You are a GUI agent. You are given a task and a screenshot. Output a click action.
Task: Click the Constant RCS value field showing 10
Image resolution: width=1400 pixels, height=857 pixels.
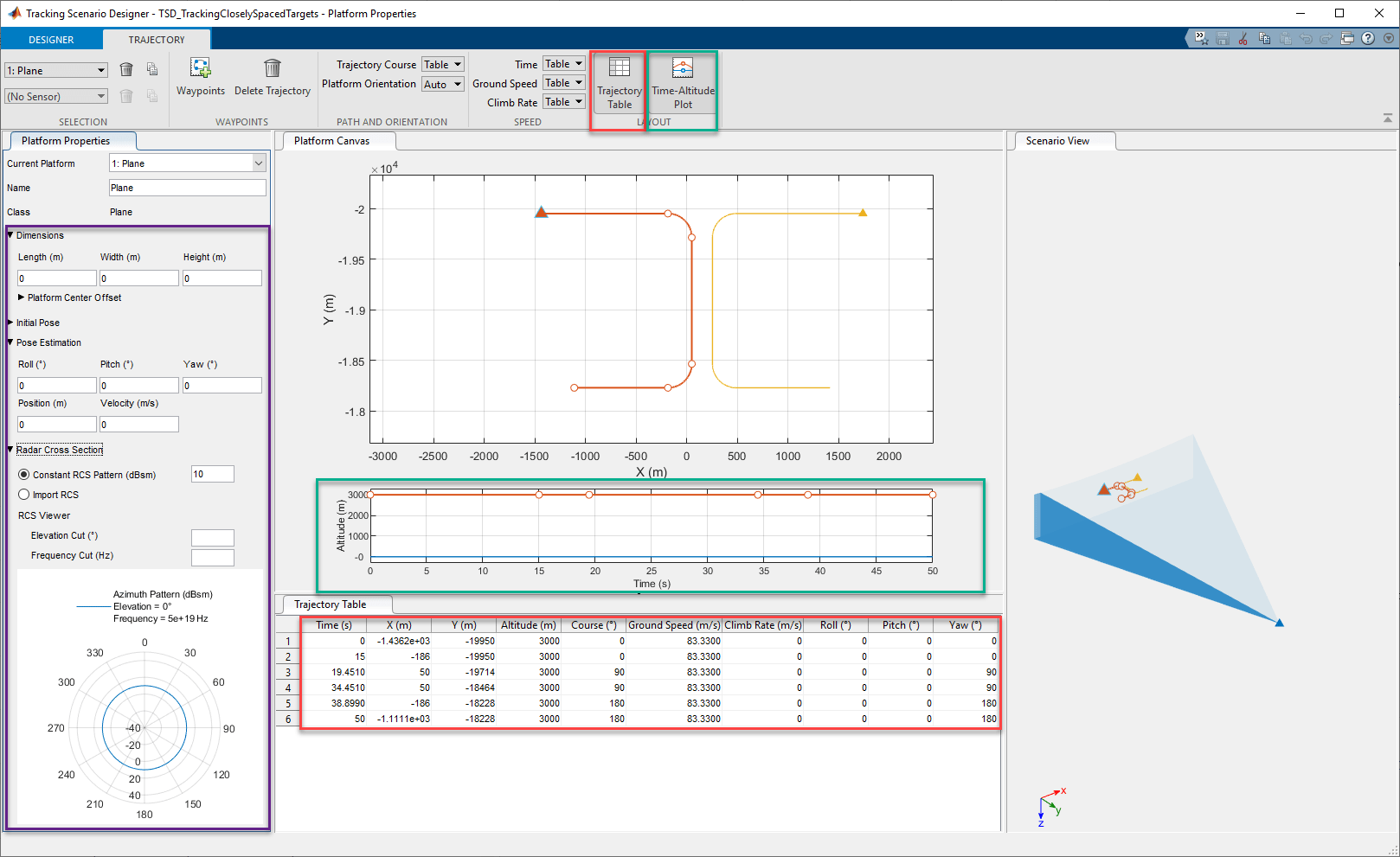point(213,474)
